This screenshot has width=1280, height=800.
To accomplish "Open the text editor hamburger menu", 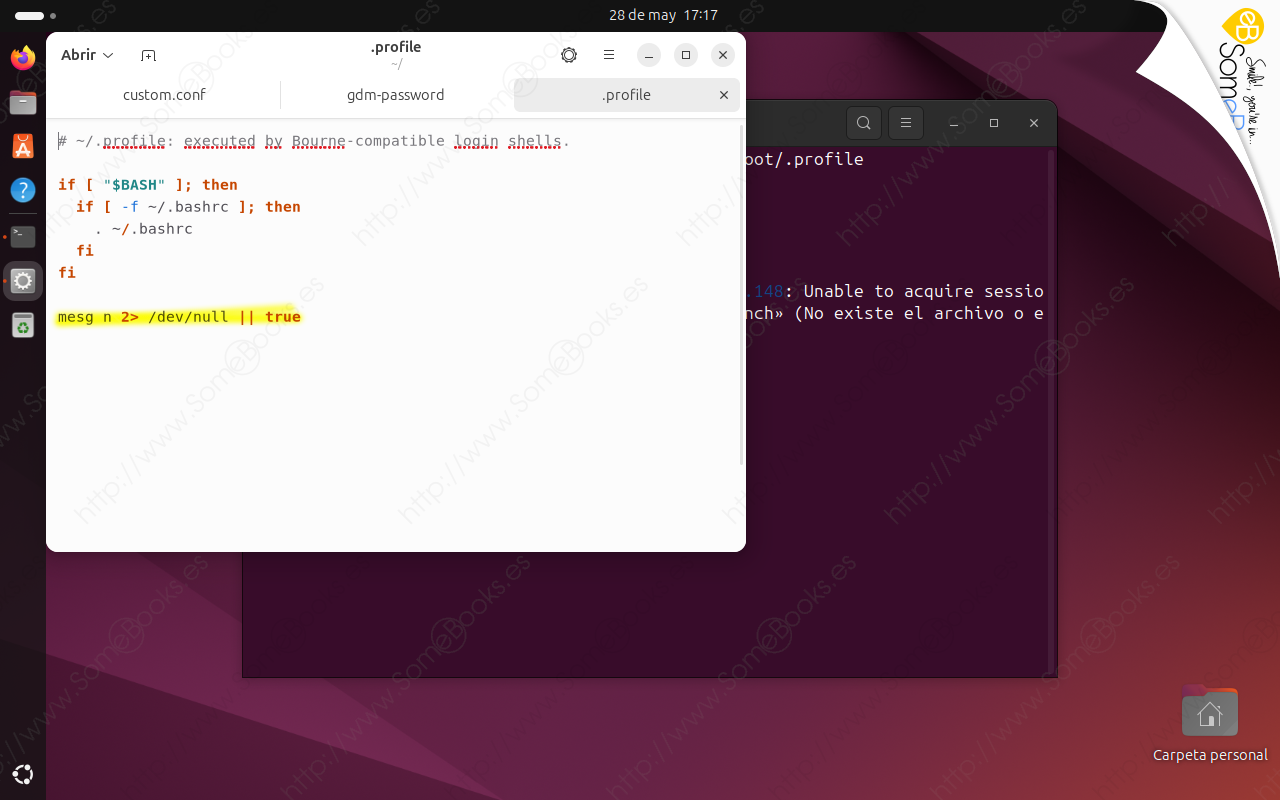I will (609, 55).
